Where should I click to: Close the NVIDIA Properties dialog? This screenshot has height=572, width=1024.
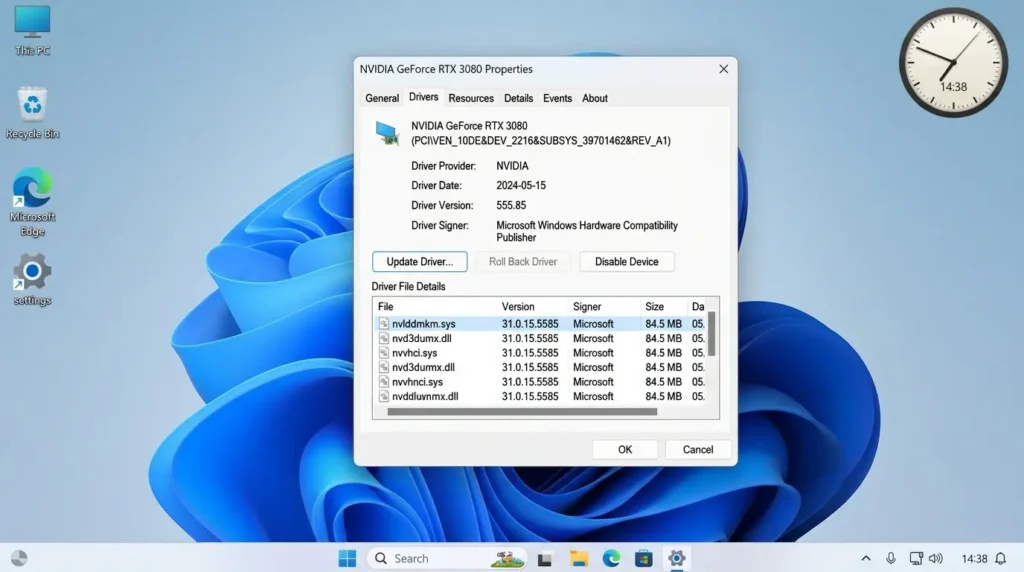coord(723,69)
